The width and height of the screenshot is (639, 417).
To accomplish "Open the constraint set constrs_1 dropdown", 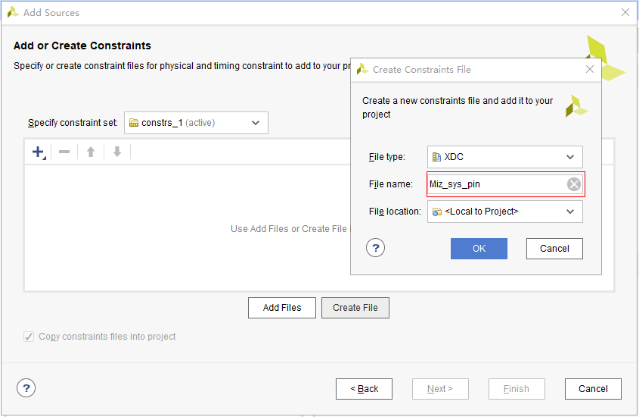I will click(196, 123).
